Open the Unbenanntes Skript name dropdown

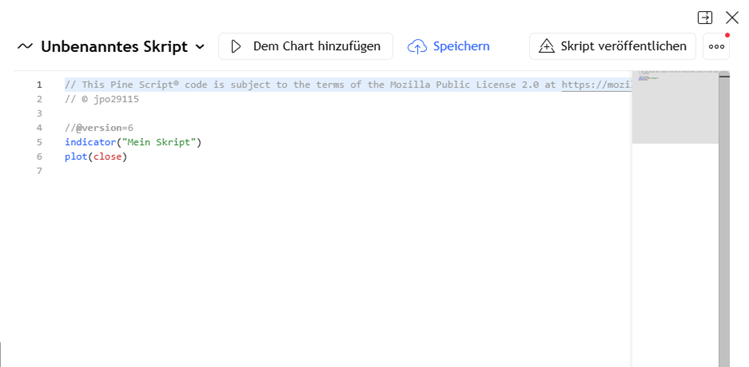201,47
